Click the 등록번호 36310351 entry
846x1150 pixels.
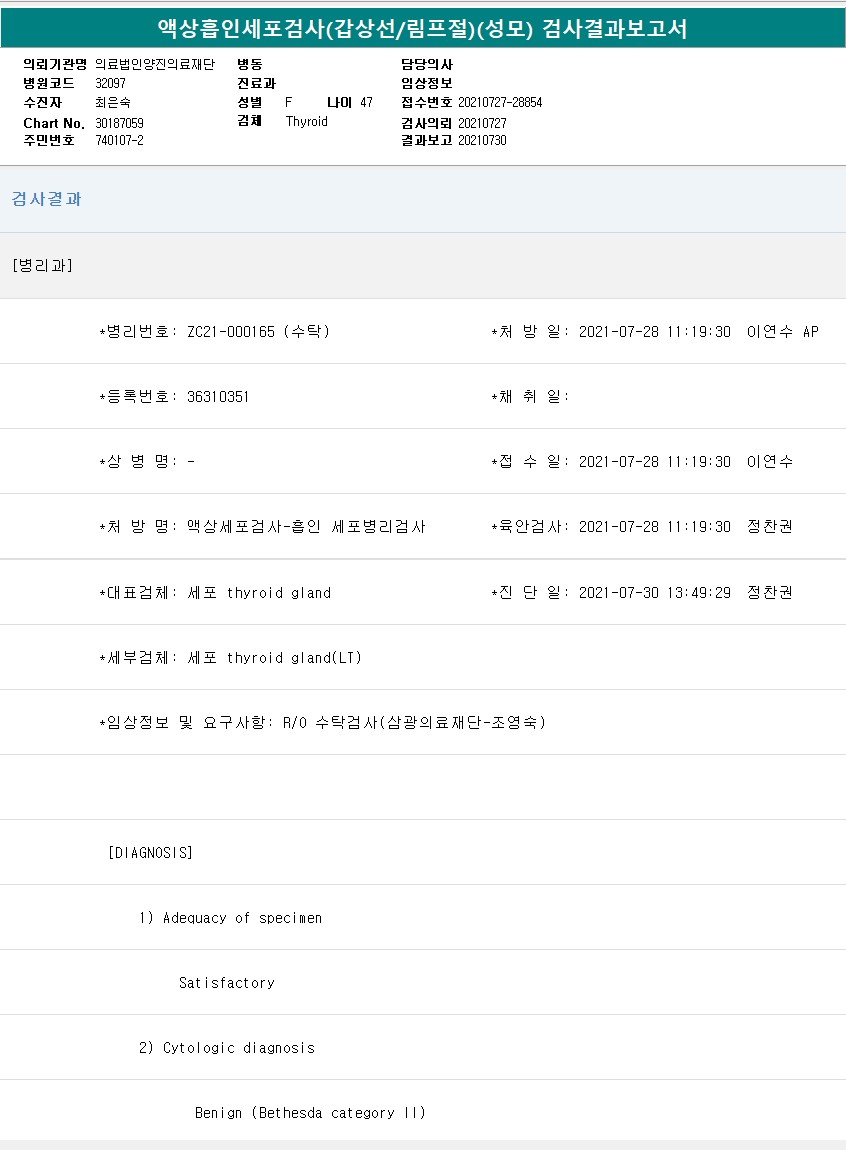174,397
